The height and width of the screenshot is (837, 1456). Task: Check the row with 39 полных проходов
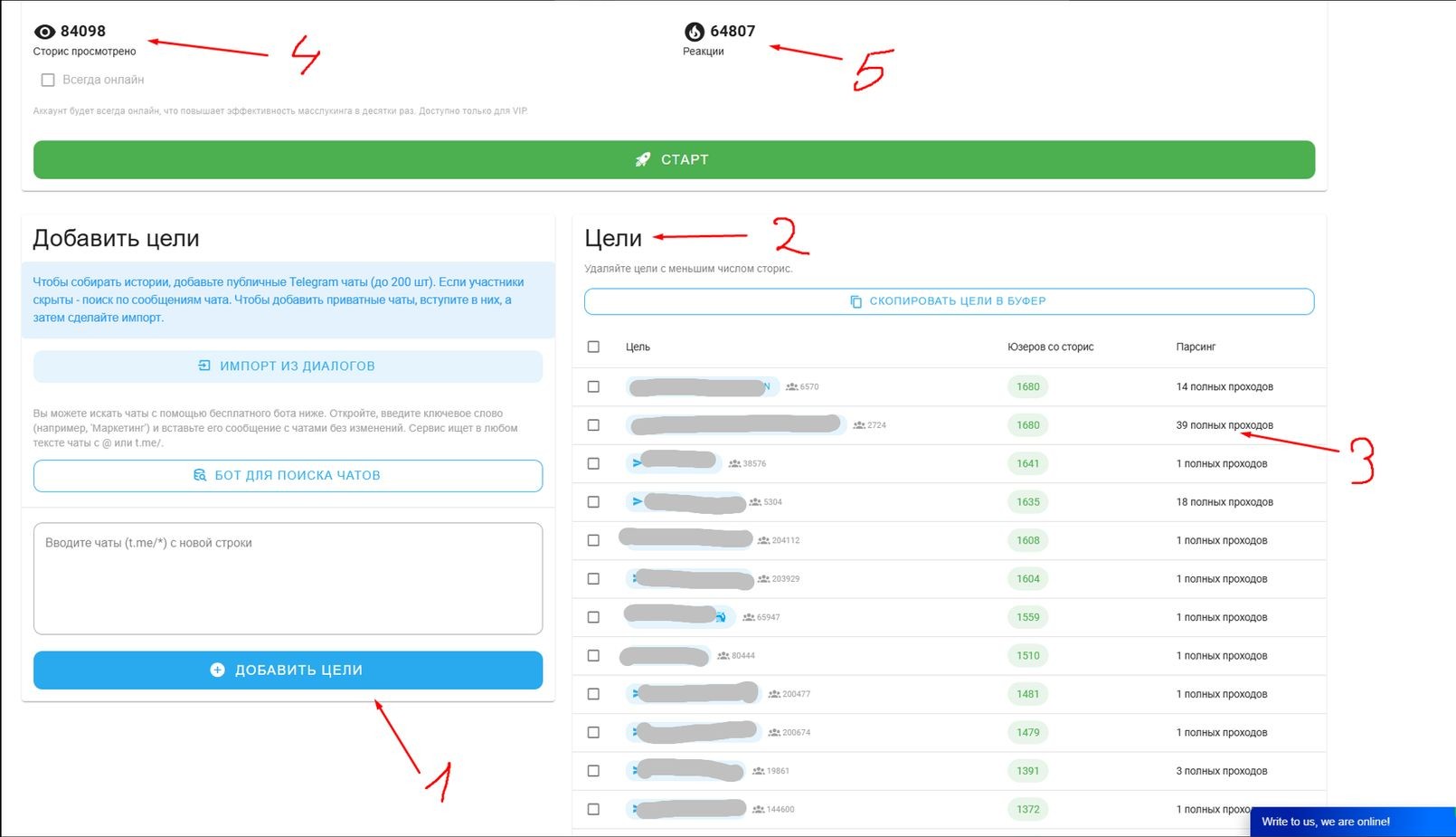593,425
